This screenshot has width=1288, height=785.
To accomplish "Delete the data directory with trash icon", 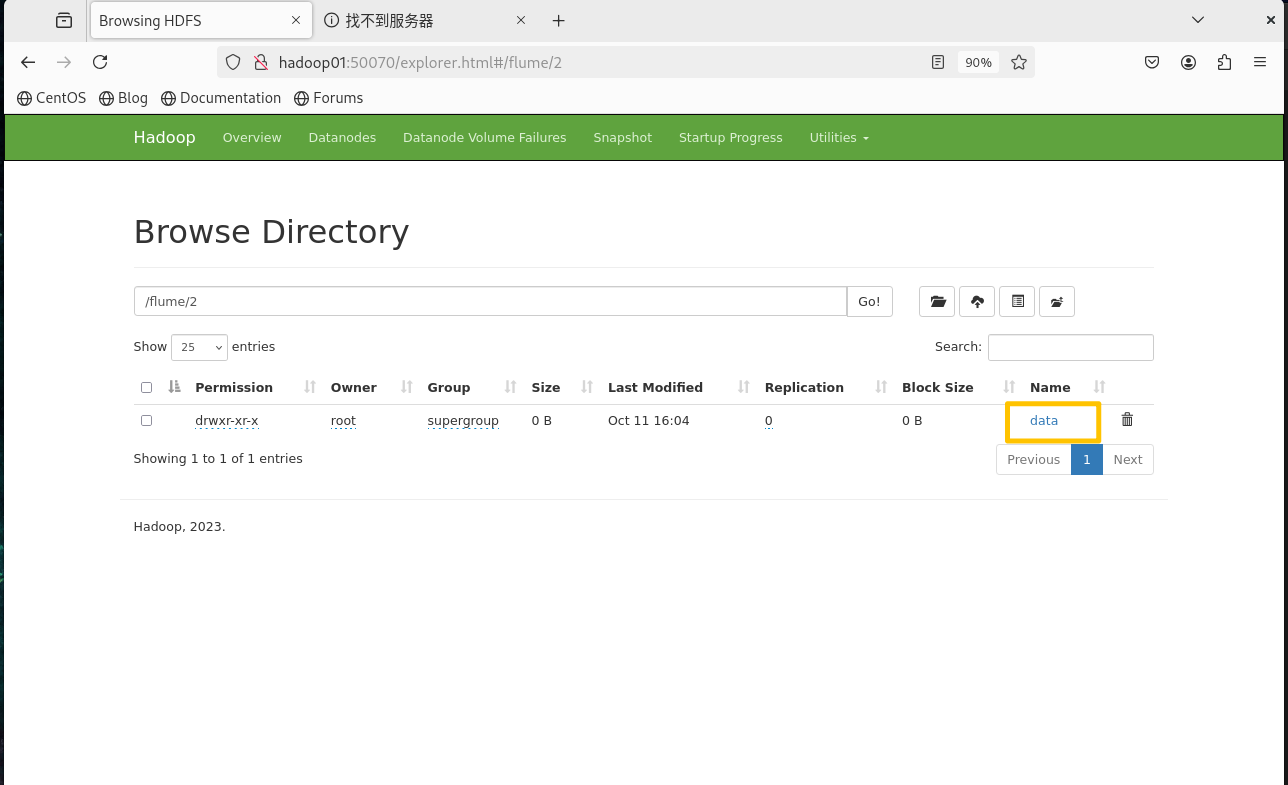I will coord(1127,420).
